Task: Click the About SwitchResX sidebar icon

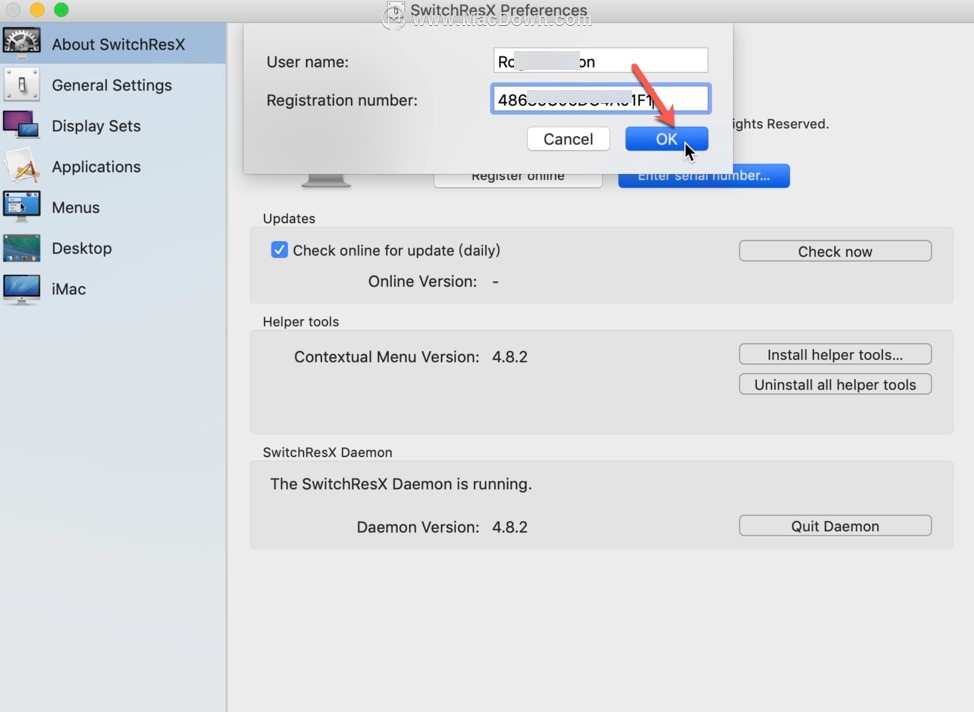Action: pos(22,43)
